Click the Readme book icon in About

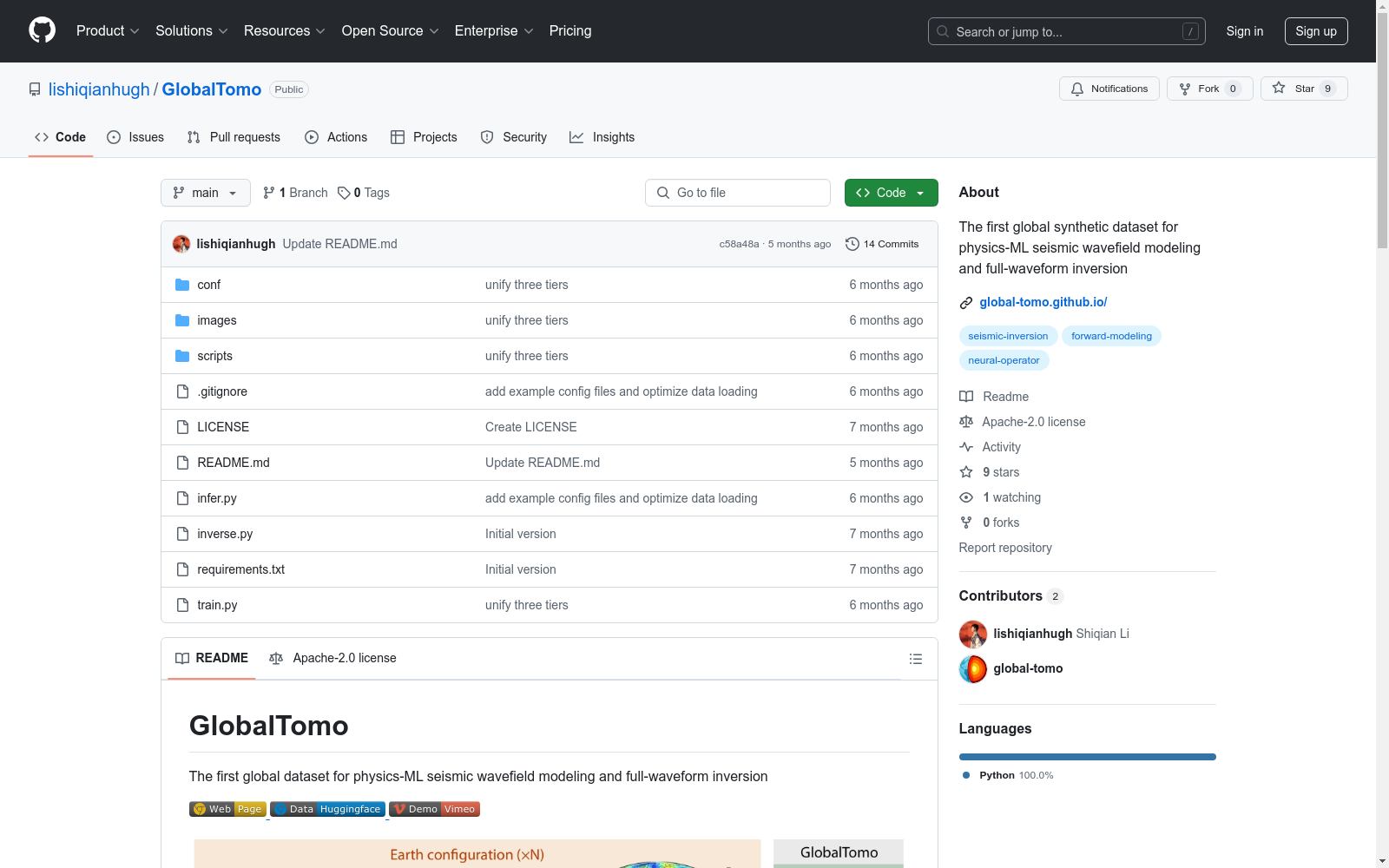tap(966, 397)
